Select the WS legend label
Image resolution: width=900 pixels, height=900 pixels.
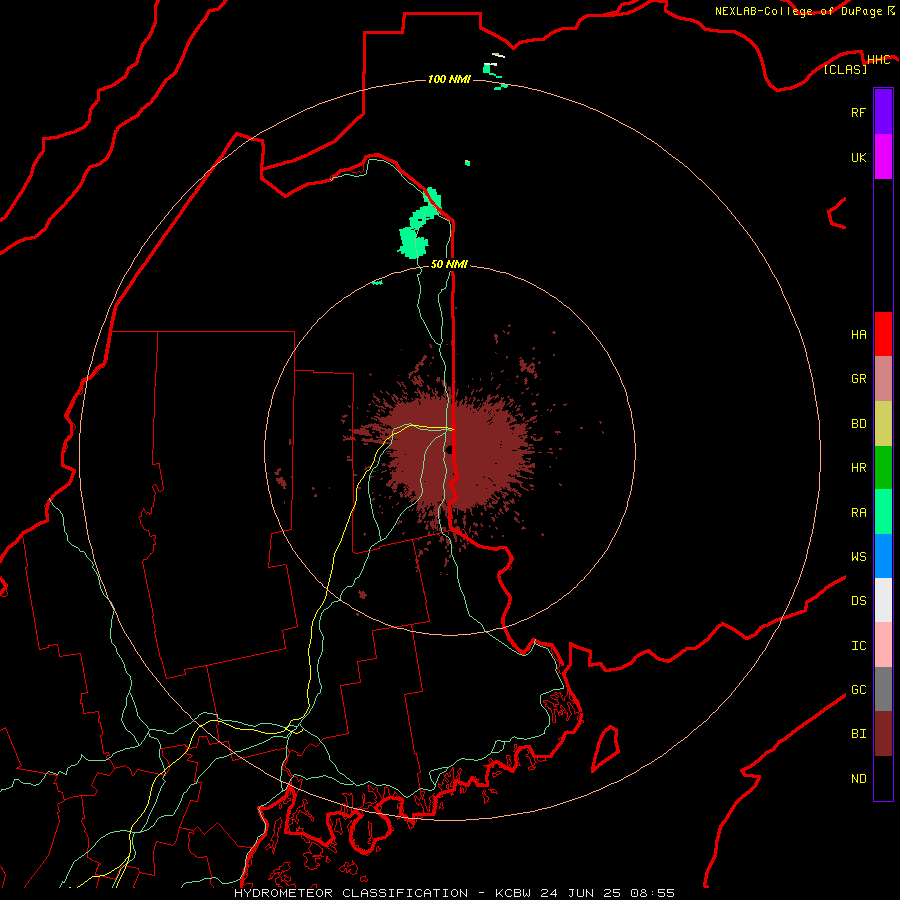pyautogui.click(x=858, y=556)
